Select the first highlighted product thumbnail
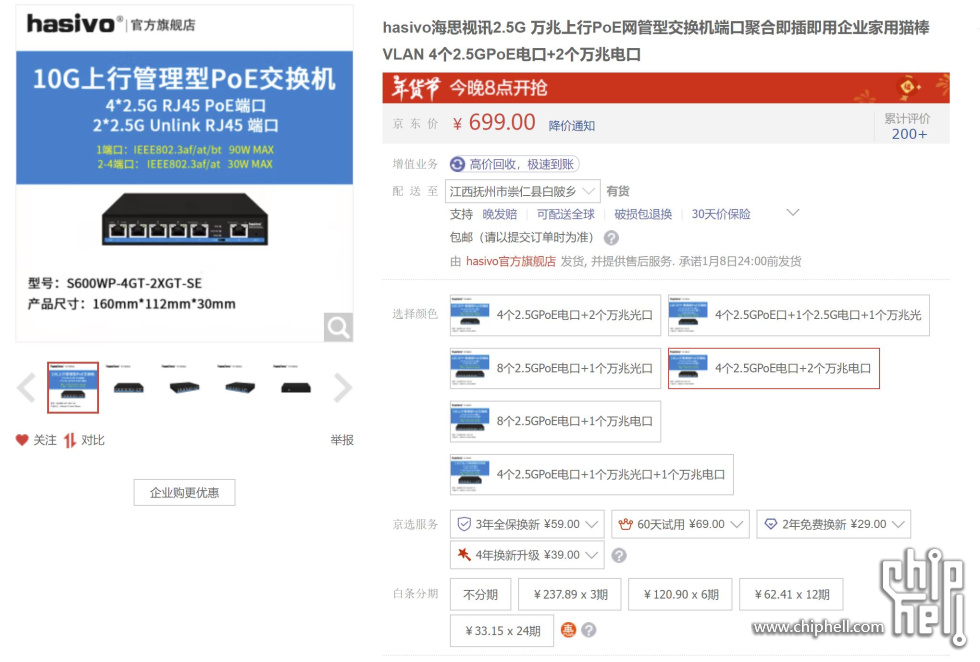Viewport: 980px width, 662px height. (x=73, y=388)
